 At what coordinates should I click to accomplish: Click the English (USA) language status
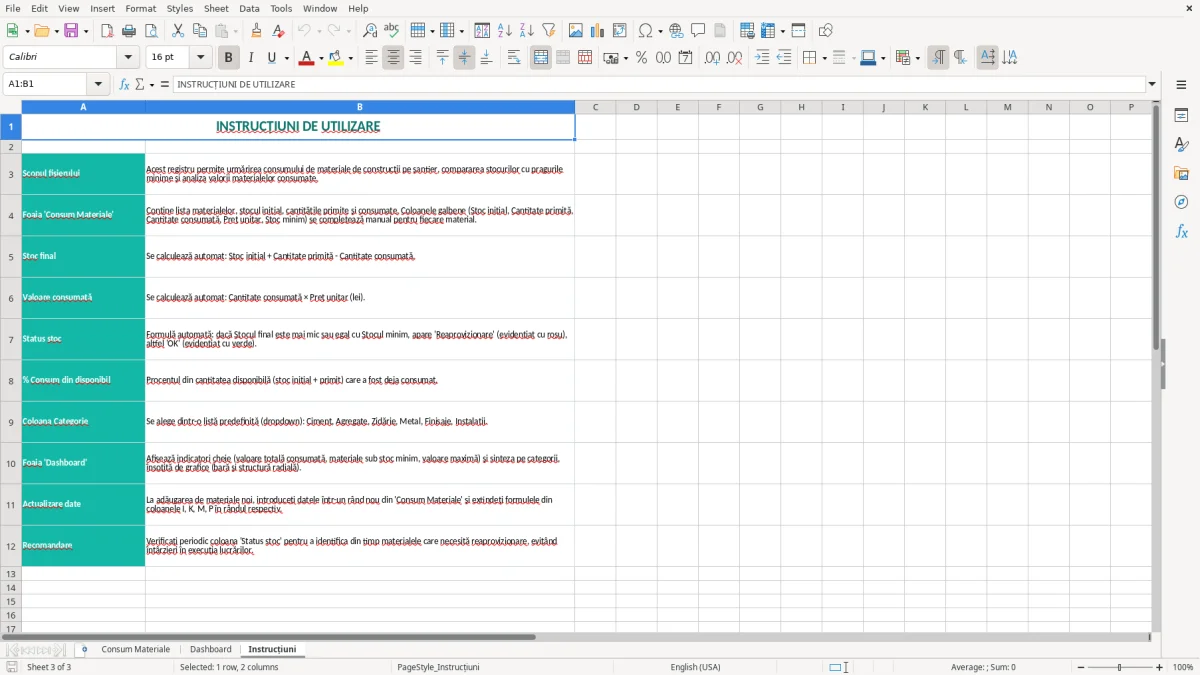pyautogui.click(x=695, y=667)
